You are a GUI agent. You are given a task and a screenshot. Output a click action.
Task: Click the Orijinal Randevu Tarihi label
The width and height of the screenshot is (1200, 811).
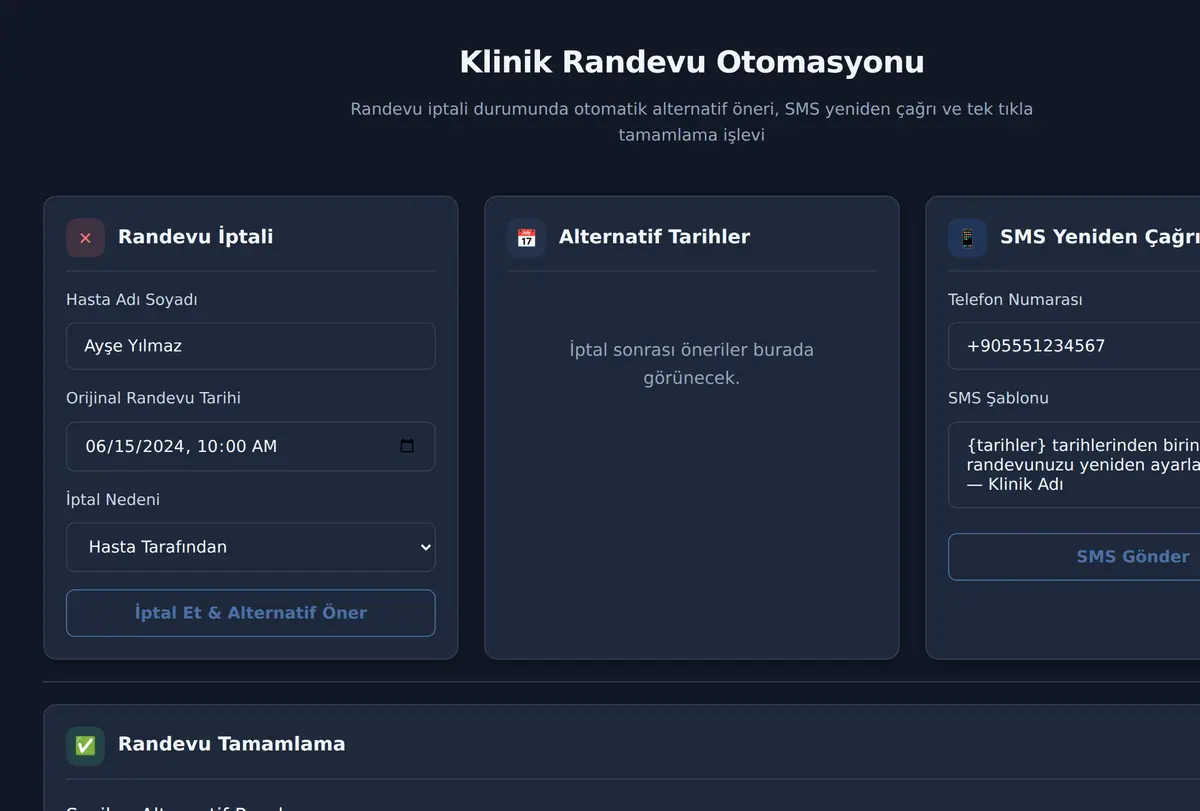tap(153, 398)
